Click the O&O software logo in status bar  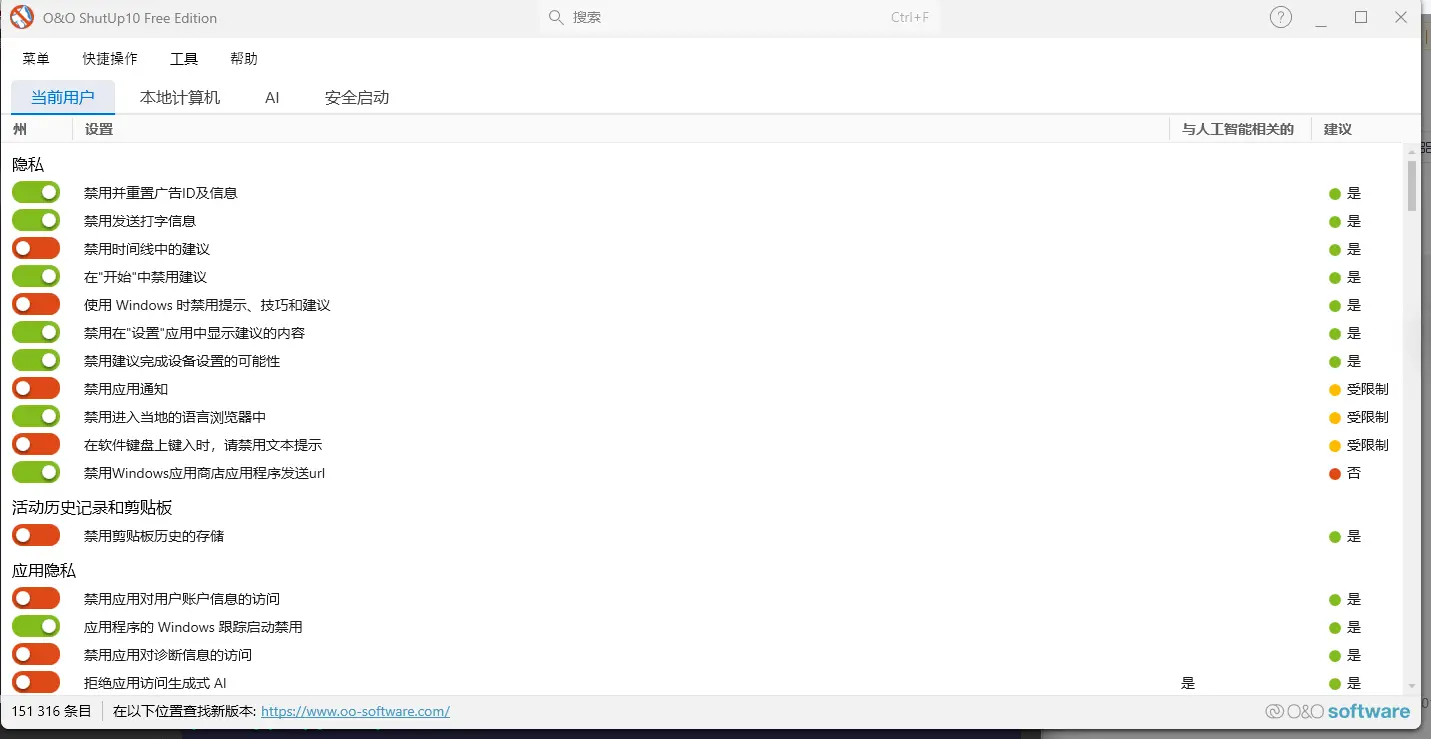pos(1337,711)
